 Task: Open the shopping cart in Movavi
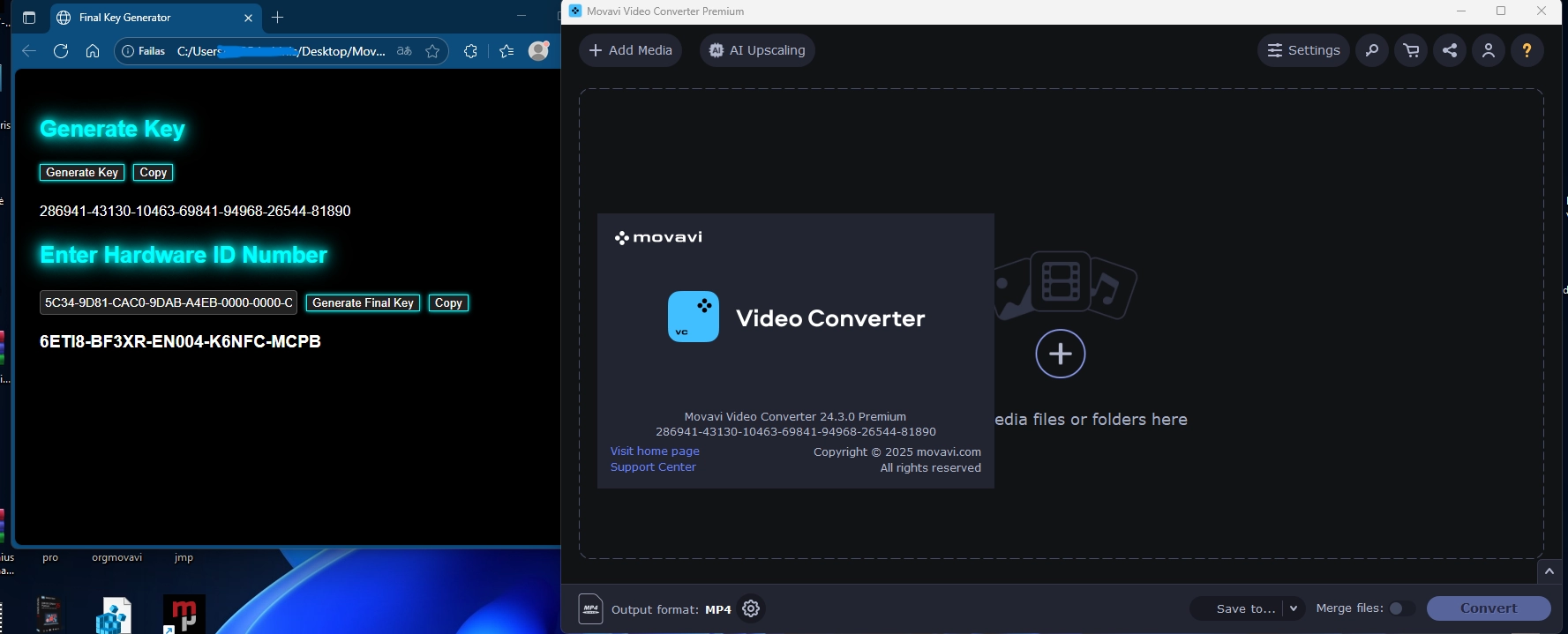(x=1411, y=50)
